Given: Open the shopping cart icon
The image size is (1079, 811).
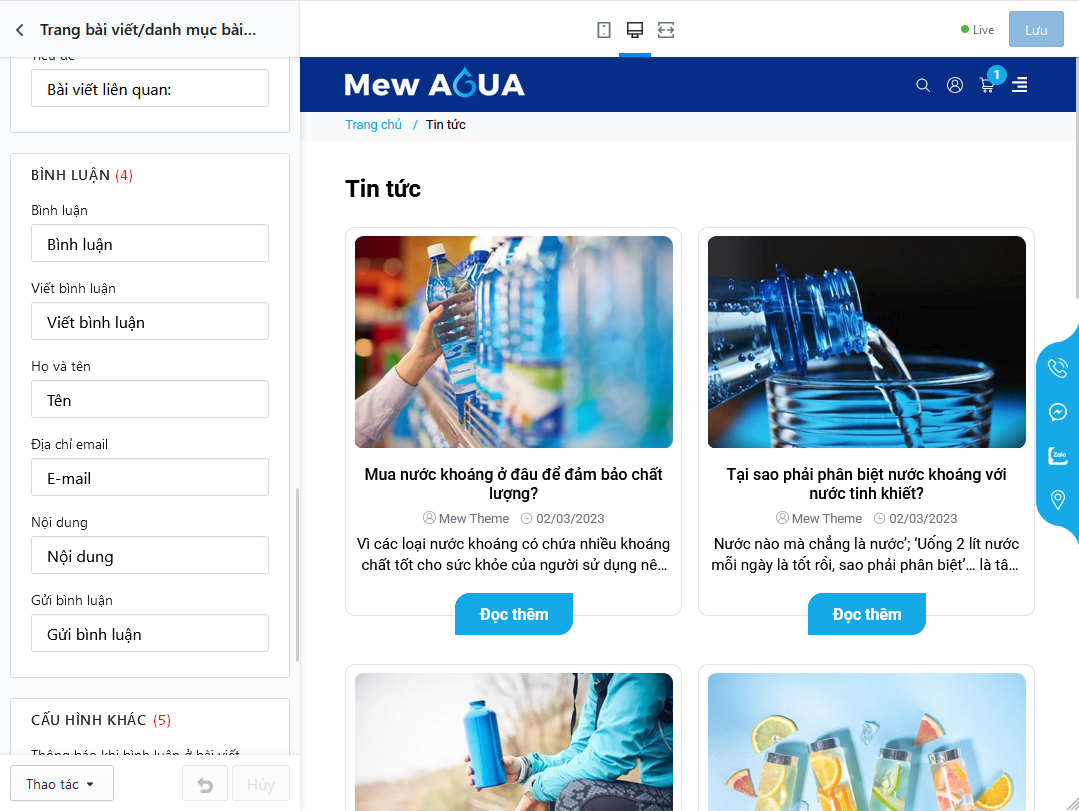Looking at the screenshot, I should coord(987,85).
